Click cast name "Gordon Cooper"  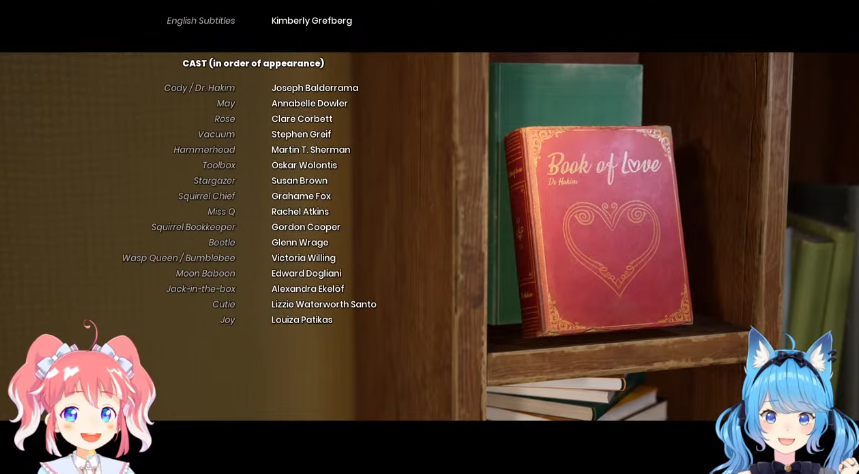[x=306, y=227]
